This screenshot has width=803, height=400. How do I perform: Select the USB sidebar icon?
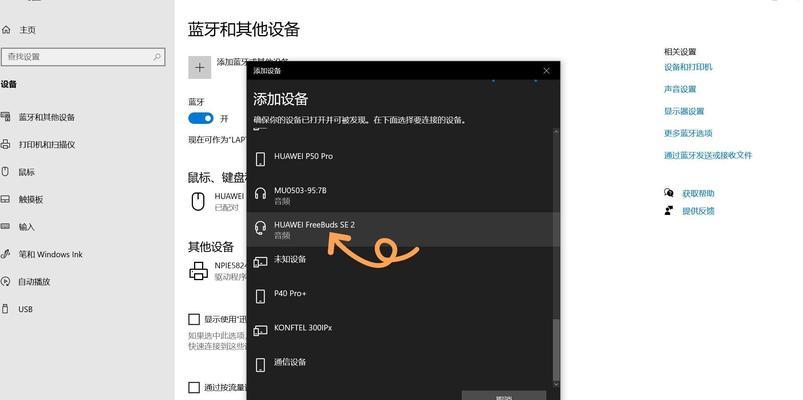click(6, 309)
